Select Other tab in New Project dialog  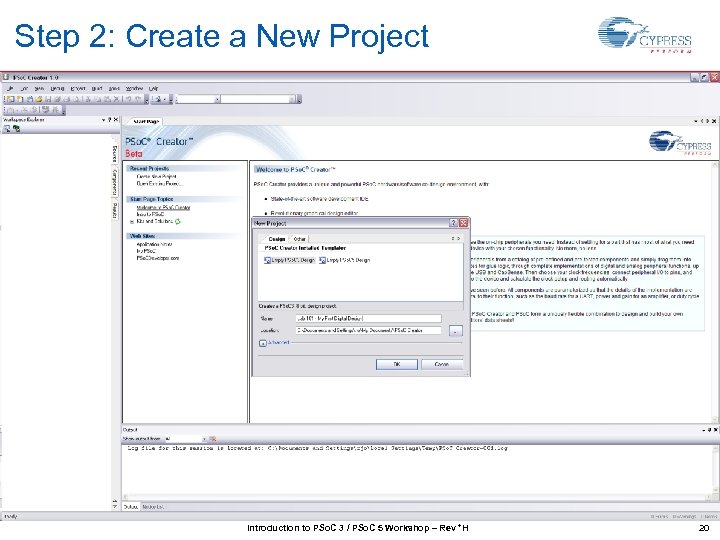(299, 239)
